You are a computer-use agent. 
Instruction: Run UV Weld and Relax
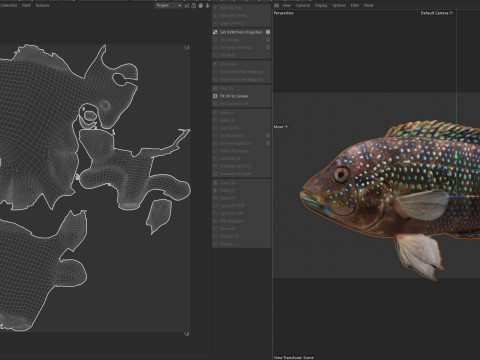point(238,47)
